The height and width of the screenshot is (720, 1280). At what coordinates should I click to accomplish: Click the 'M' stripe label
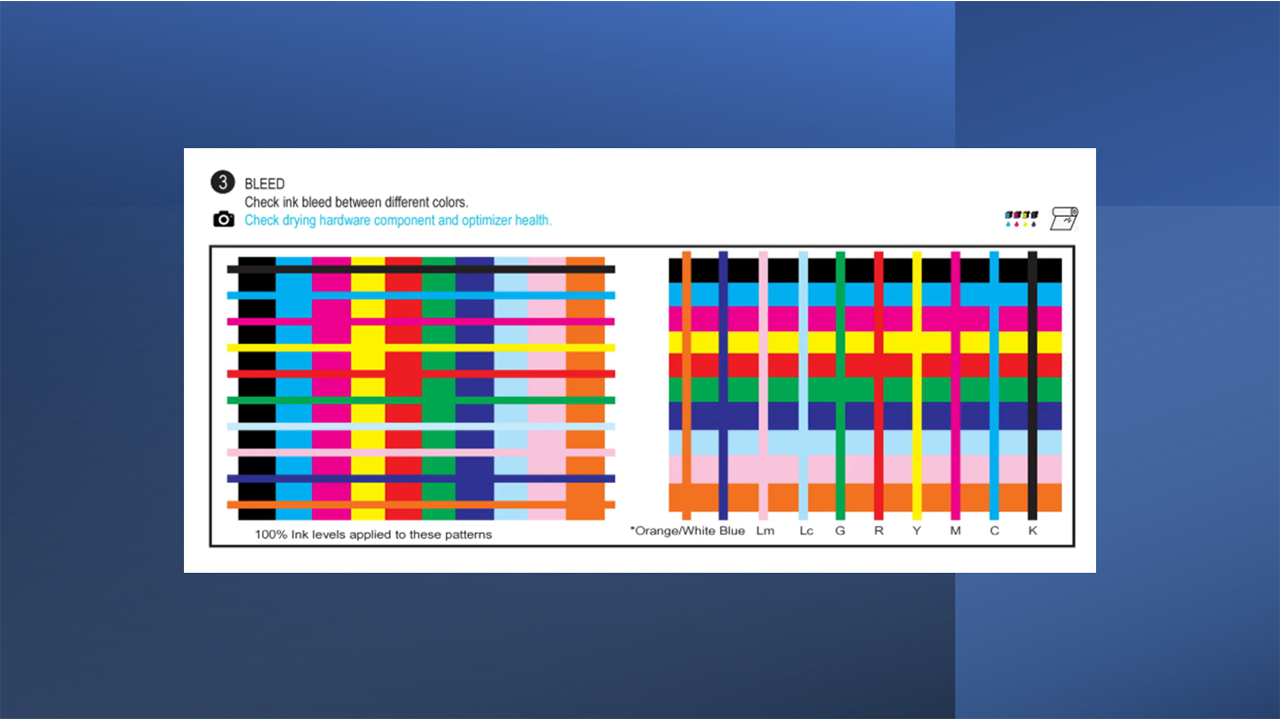coord(955,531)
